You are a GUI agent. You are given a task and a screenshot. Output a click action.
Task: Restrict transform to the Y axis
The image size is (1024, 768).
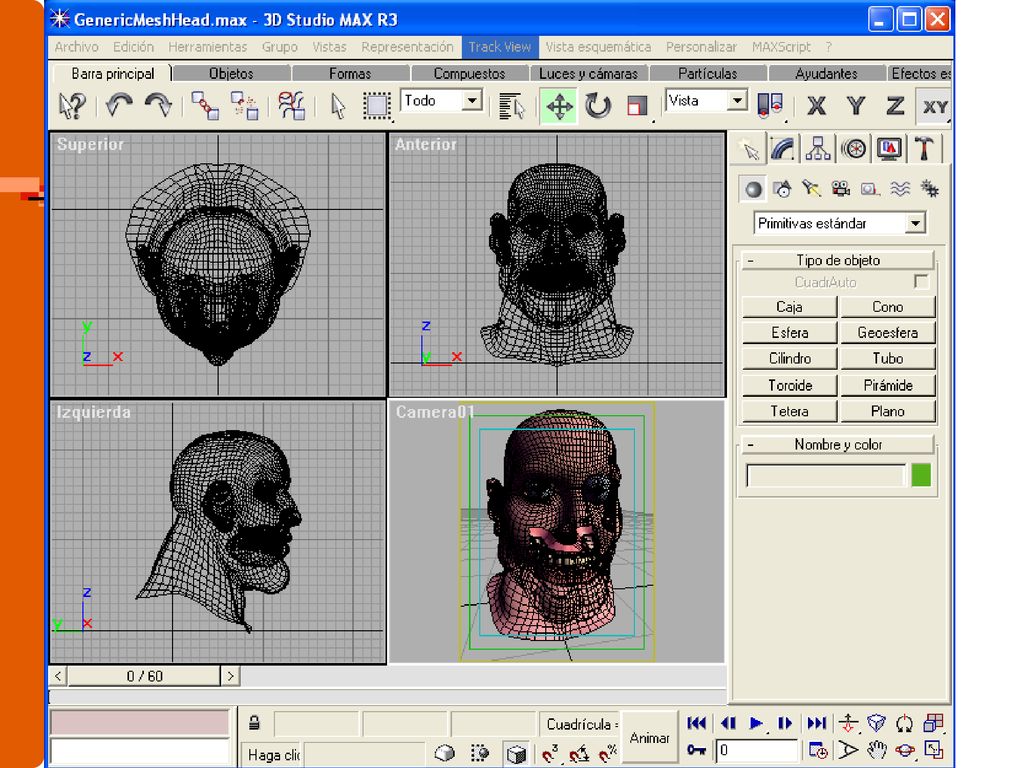[856, 105]
